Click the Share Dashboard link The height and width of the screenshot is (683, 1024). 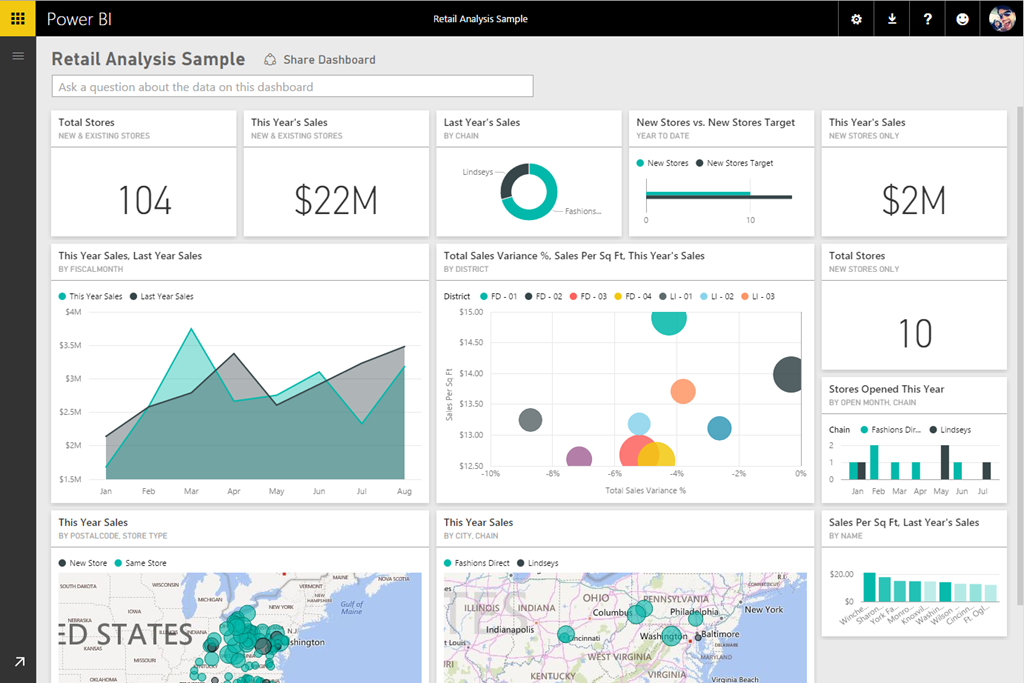[329, 59]
